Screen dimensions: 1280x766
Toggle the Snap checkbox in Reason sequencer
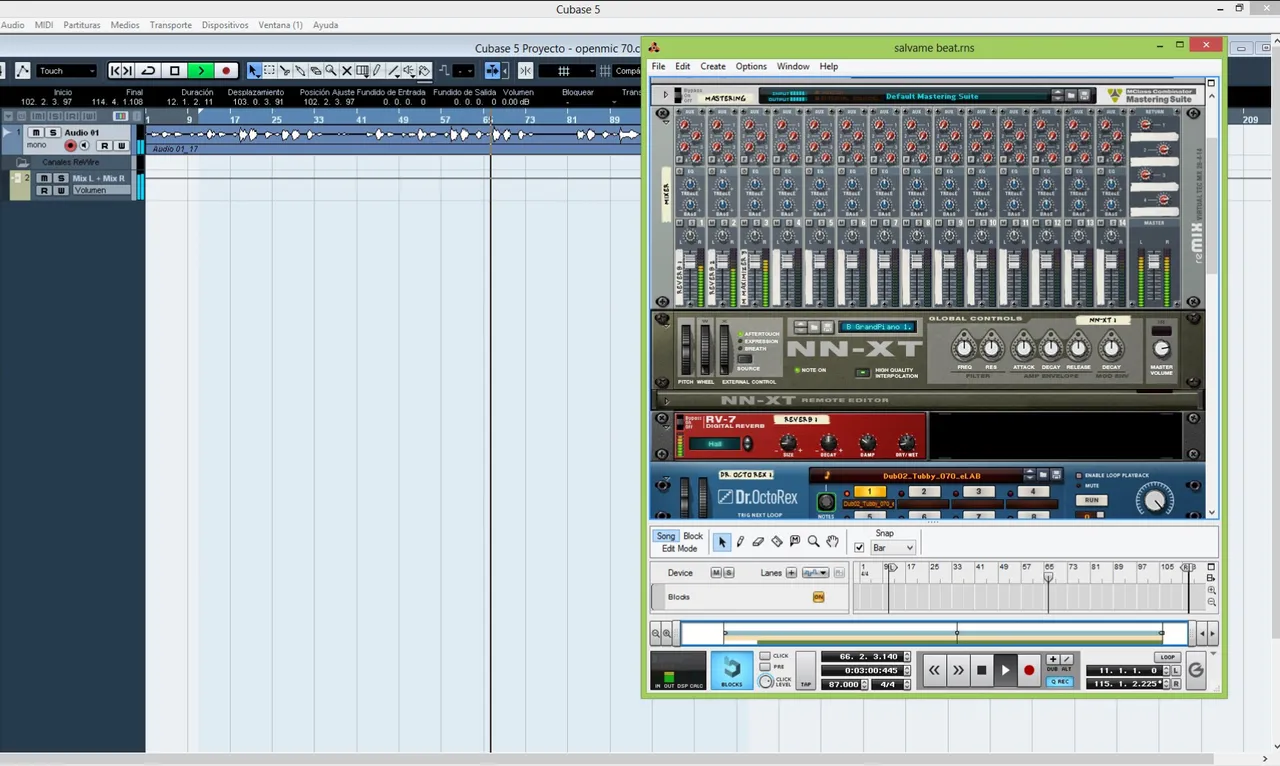pyautogui.click(x=859, y=548)
